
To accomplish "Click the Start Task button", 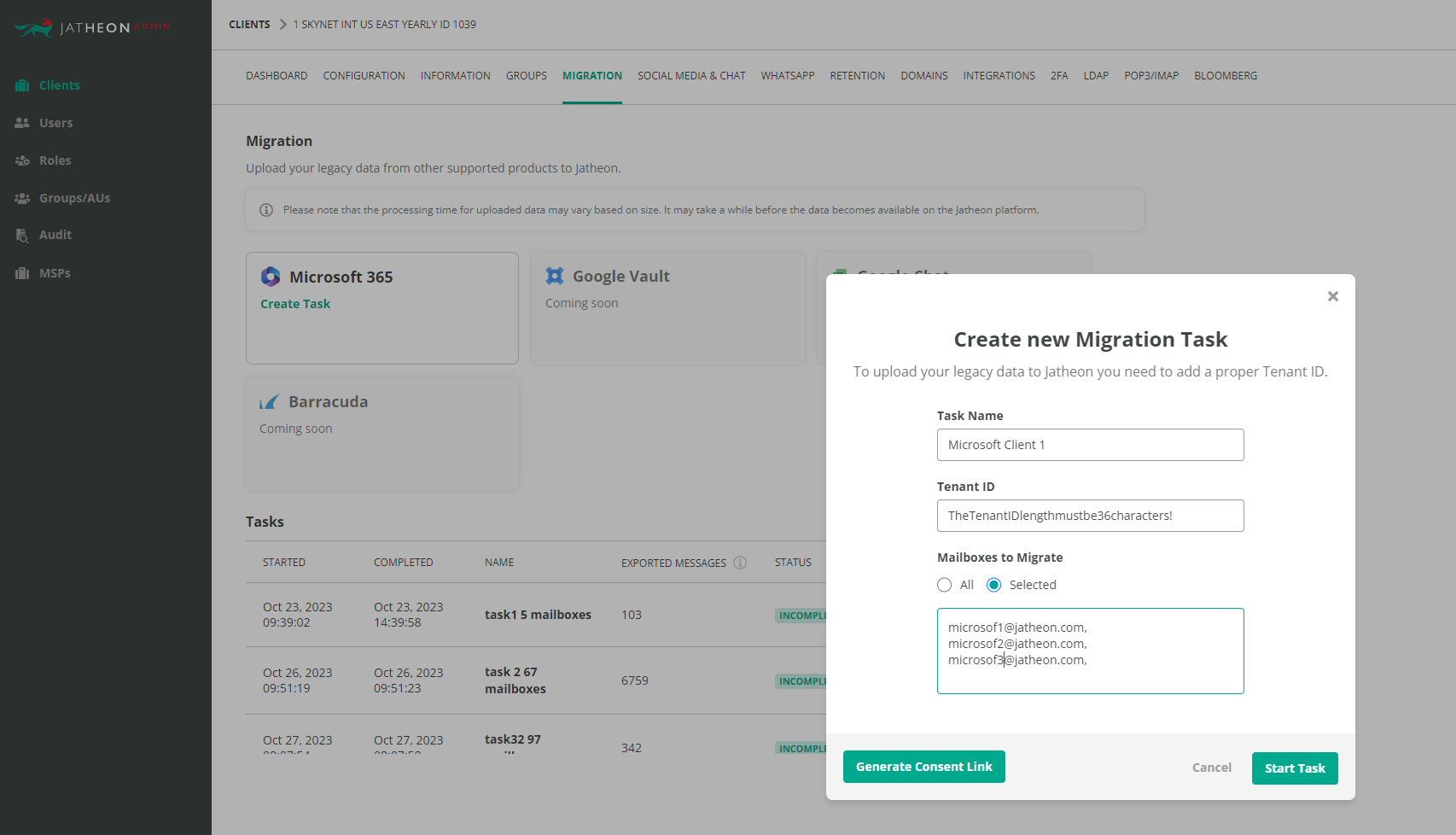I will [1295, 768].
